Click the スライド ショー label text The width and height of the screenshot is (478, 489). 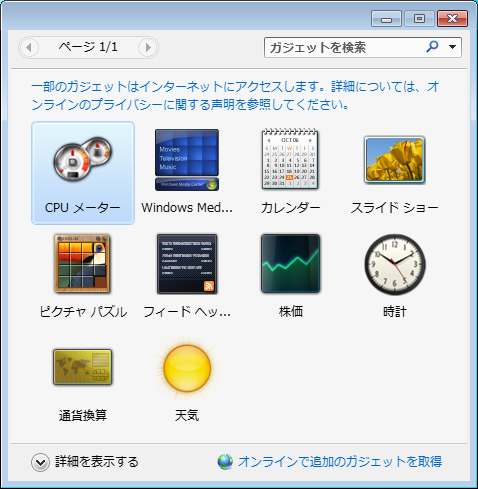(394, 208)
